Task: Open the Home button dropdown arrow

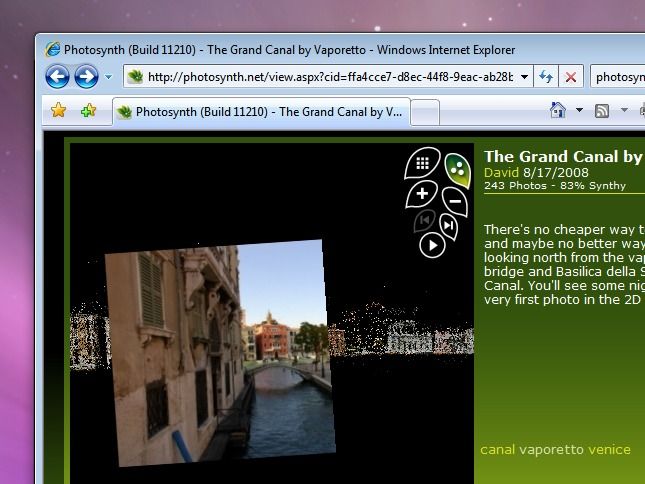Action: pyautogui.click(x=577, y=111)
